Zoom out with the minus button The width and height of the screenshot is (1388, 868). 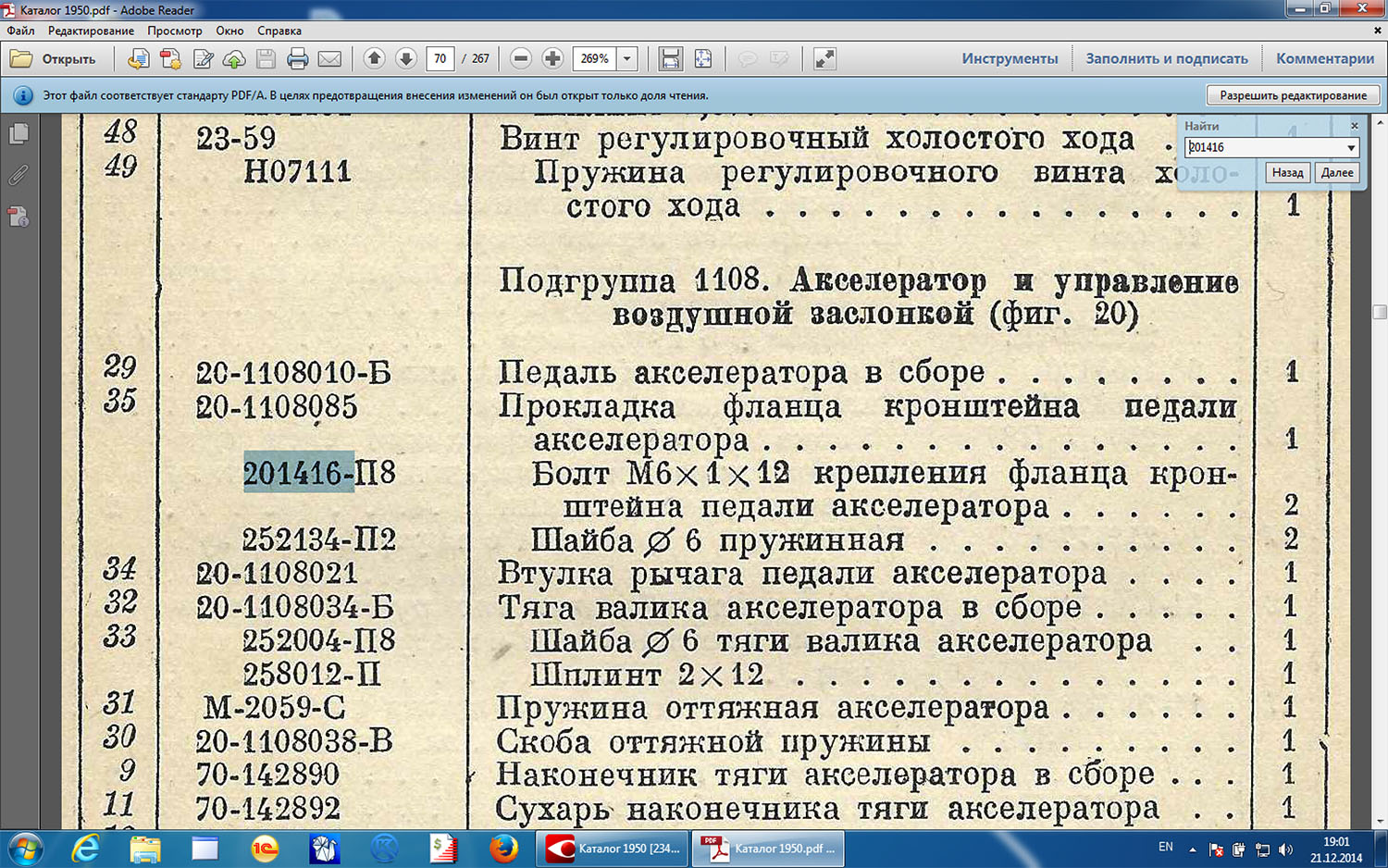(x=521, y=58)
